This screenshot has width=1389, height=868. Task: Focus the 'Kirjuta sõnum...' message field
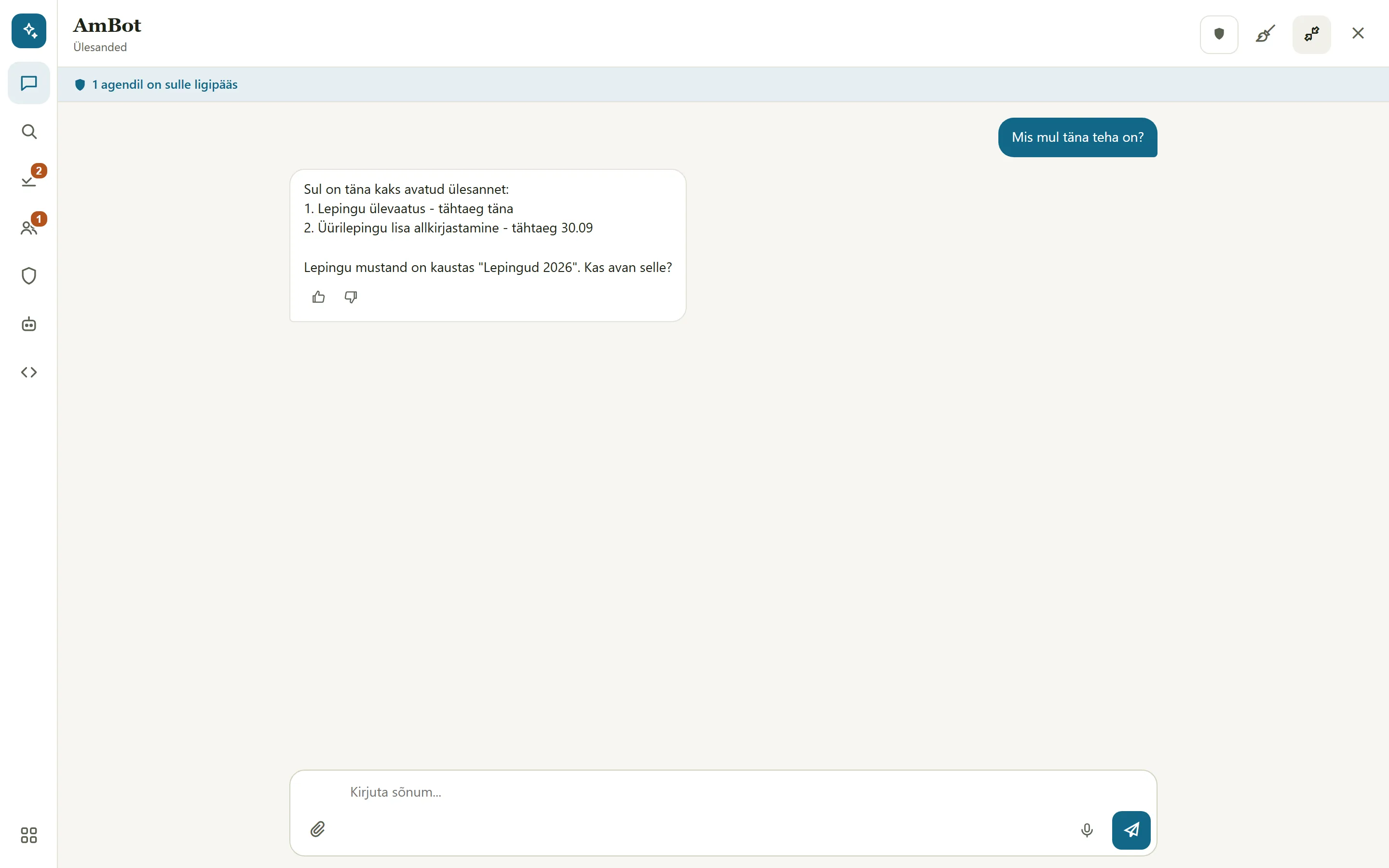coord(722,792)
